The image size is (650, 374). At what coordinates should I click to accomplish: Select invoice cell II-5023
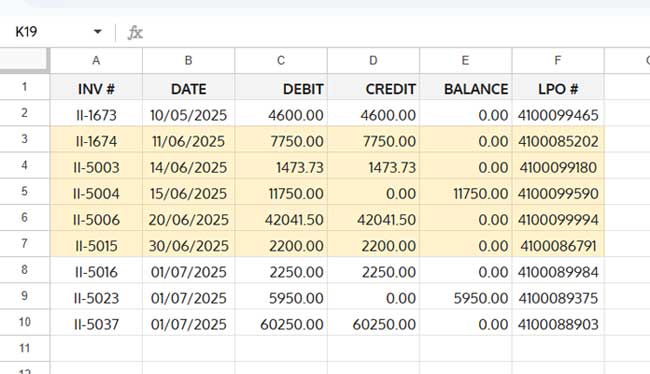point(96,296)
